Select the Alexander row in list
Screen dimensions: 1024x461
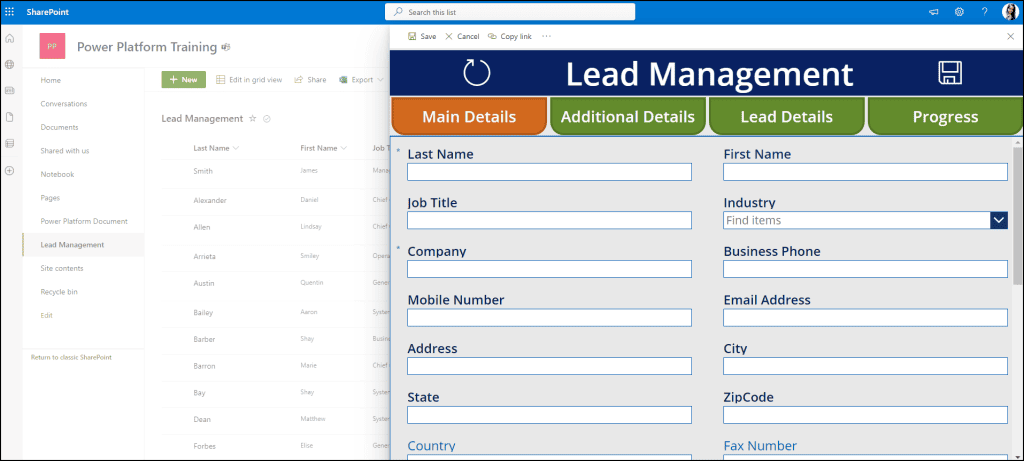(274, 200)
